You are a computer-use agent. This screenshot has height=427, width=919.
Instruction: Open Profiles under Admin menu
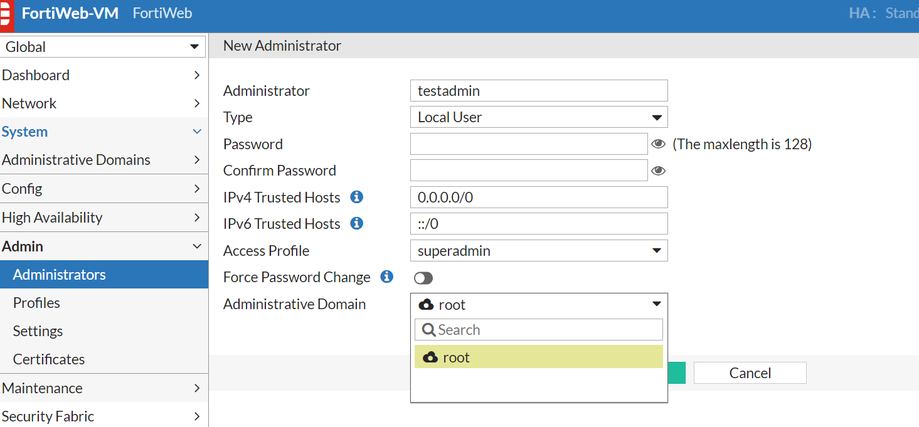click(x=37, y=303)
